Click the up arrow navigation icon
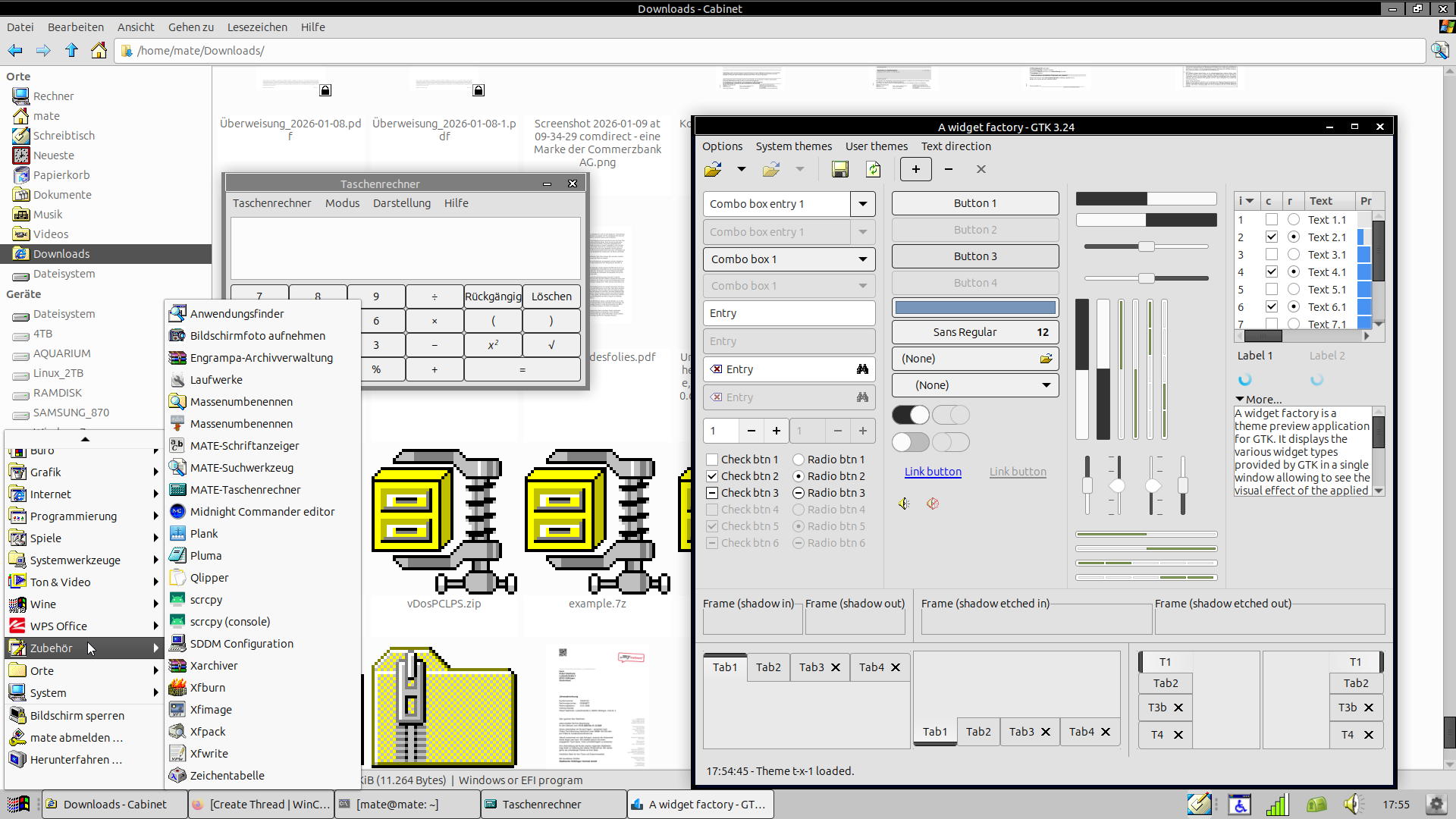The image size is (1456, 819). [x=71, y=51]
